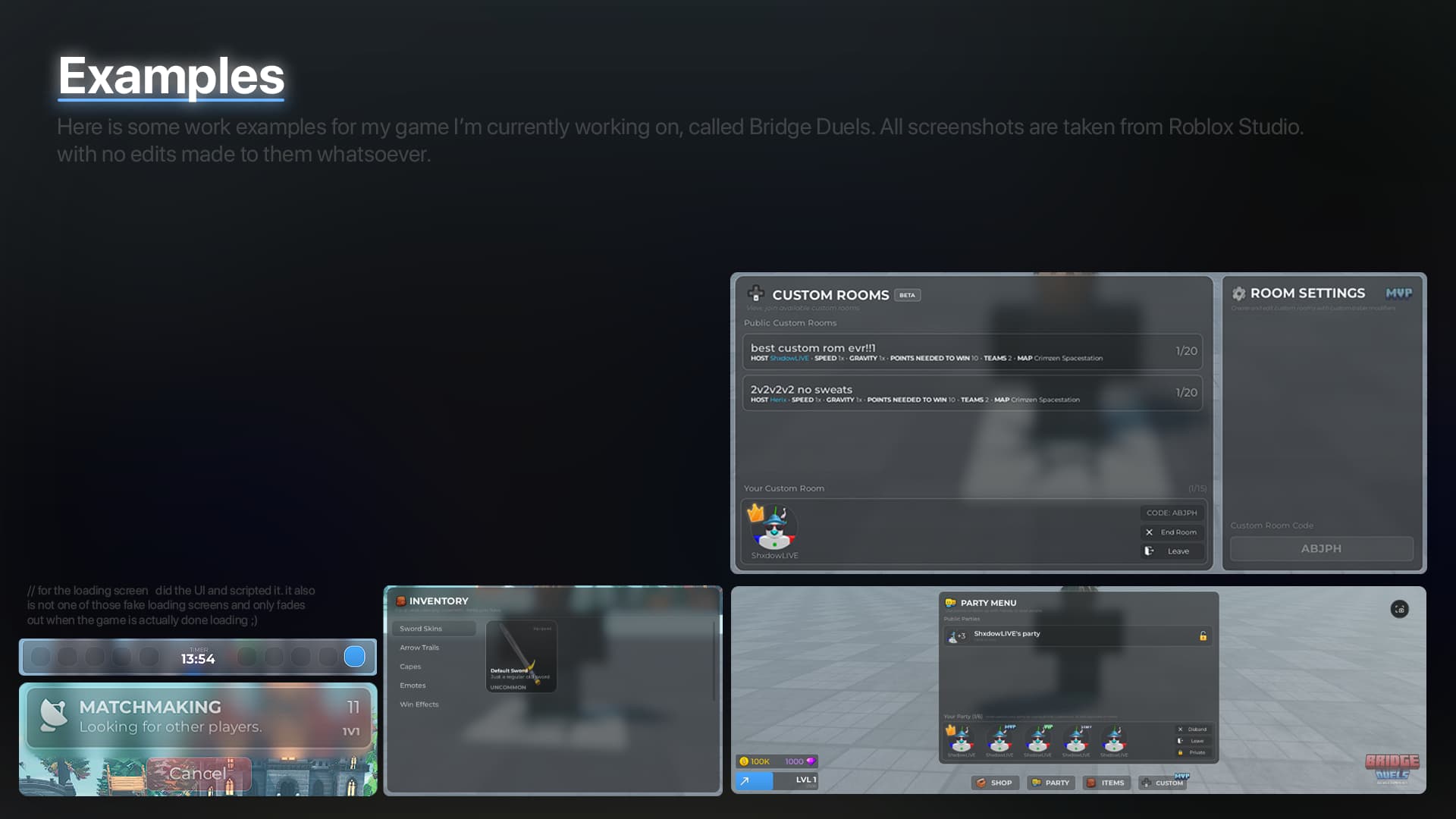1456x819 pixels.
Task: Click the filled blue timer dot at 13:54
Action: 354,657
